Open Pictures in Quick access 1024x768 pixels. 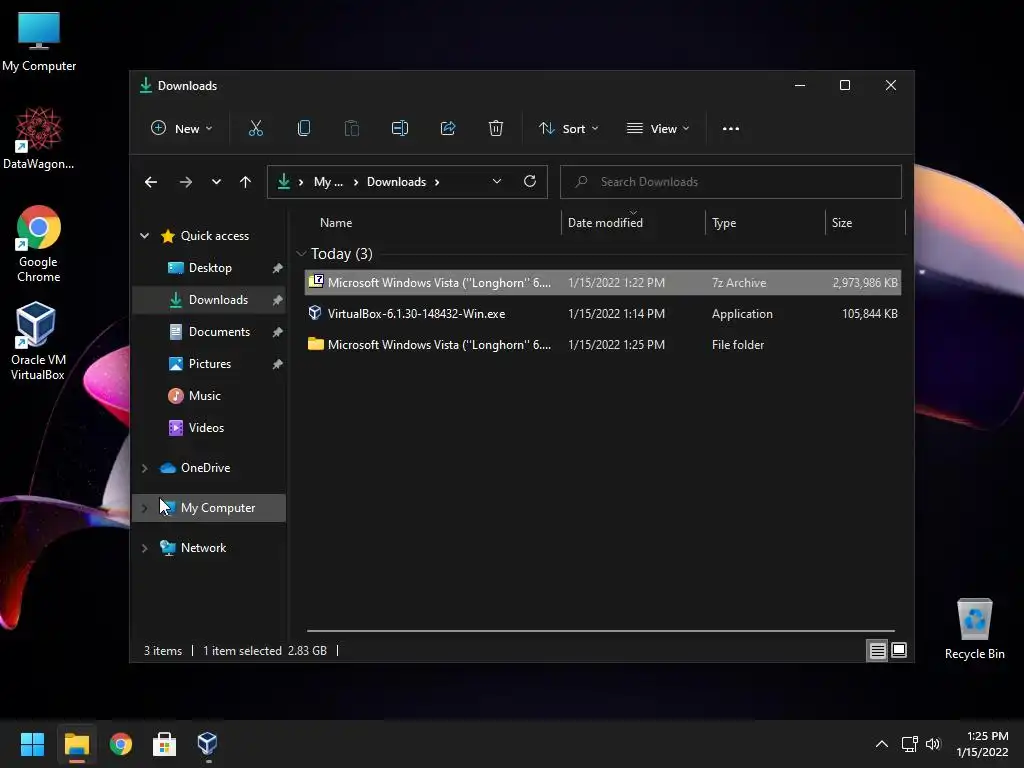pyautogui.click(x=210, y=364)
